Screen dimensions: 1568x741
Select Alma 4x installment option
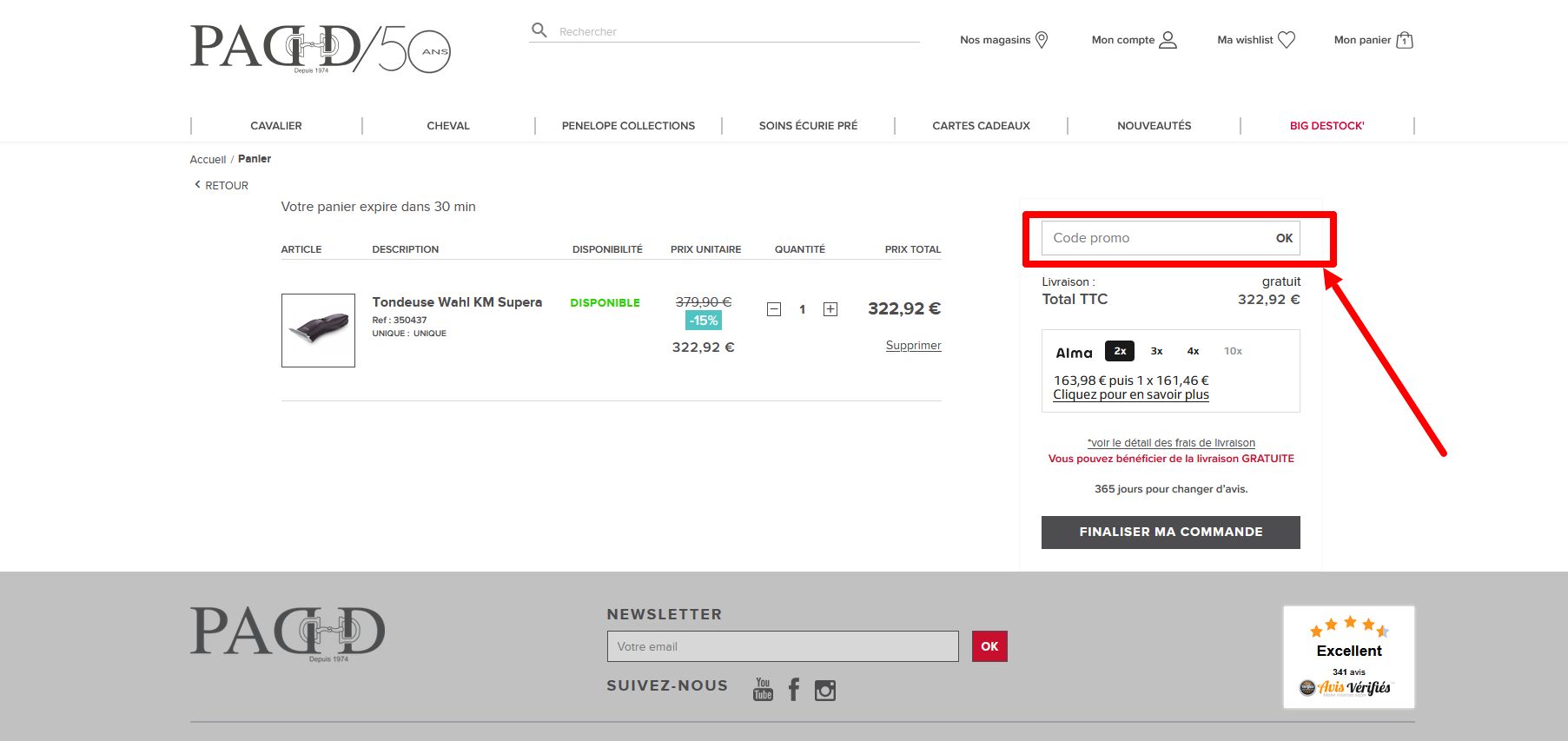point(1193,351)
